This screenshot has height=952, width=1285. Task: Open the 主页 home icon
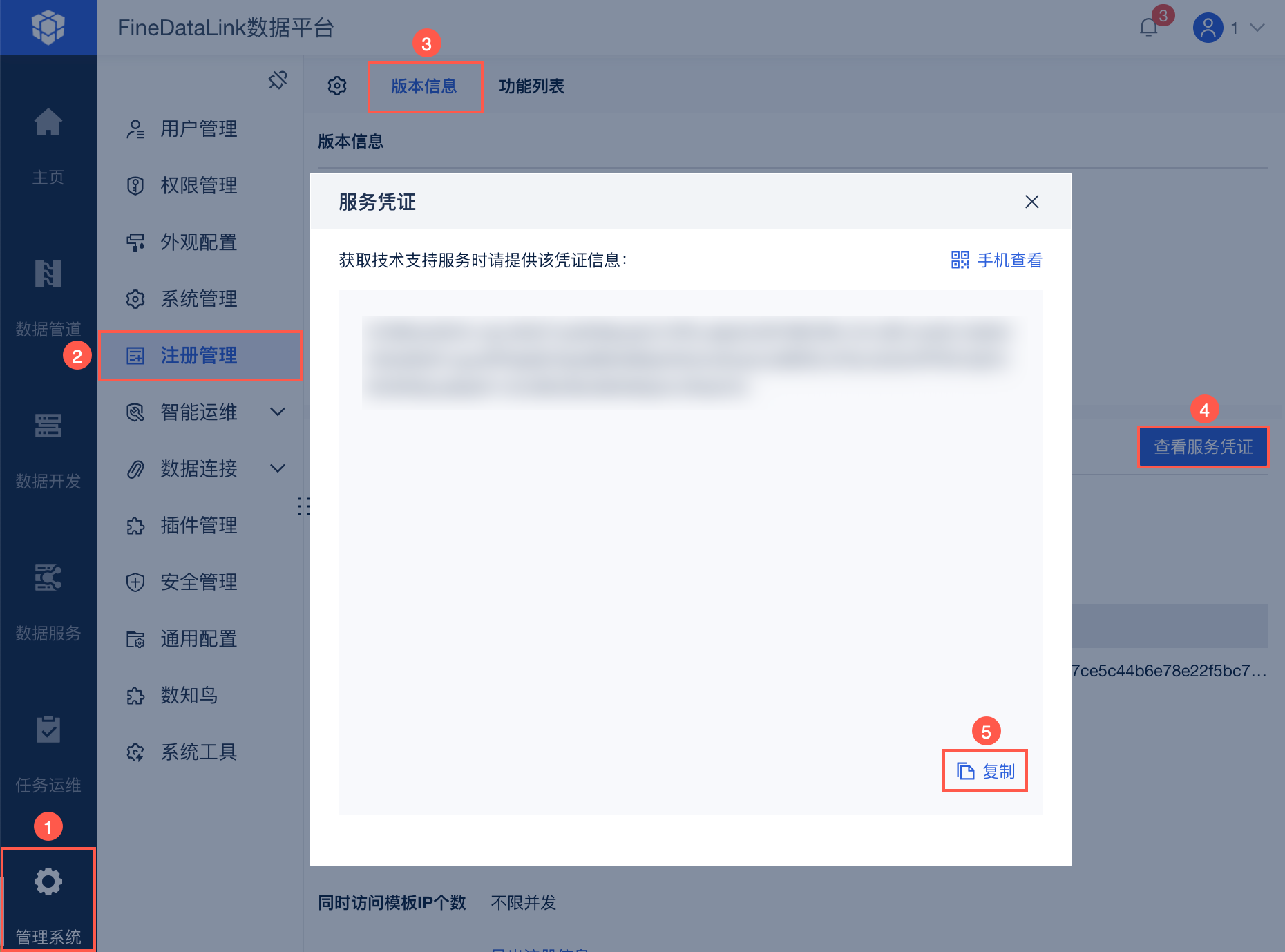point(48,123)
